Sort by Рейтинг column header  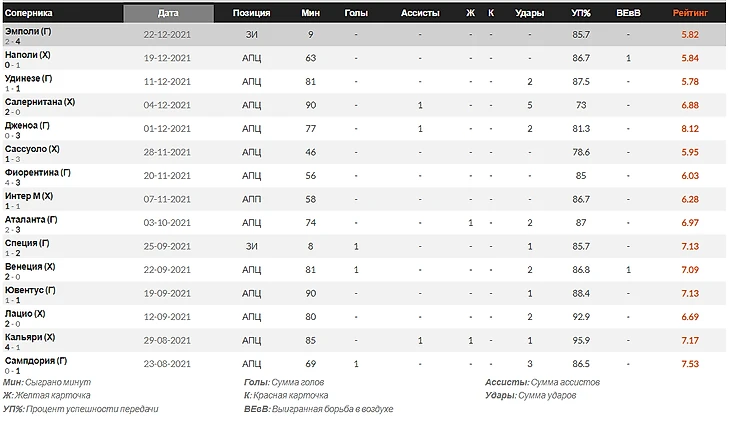(x=690, y=13)
